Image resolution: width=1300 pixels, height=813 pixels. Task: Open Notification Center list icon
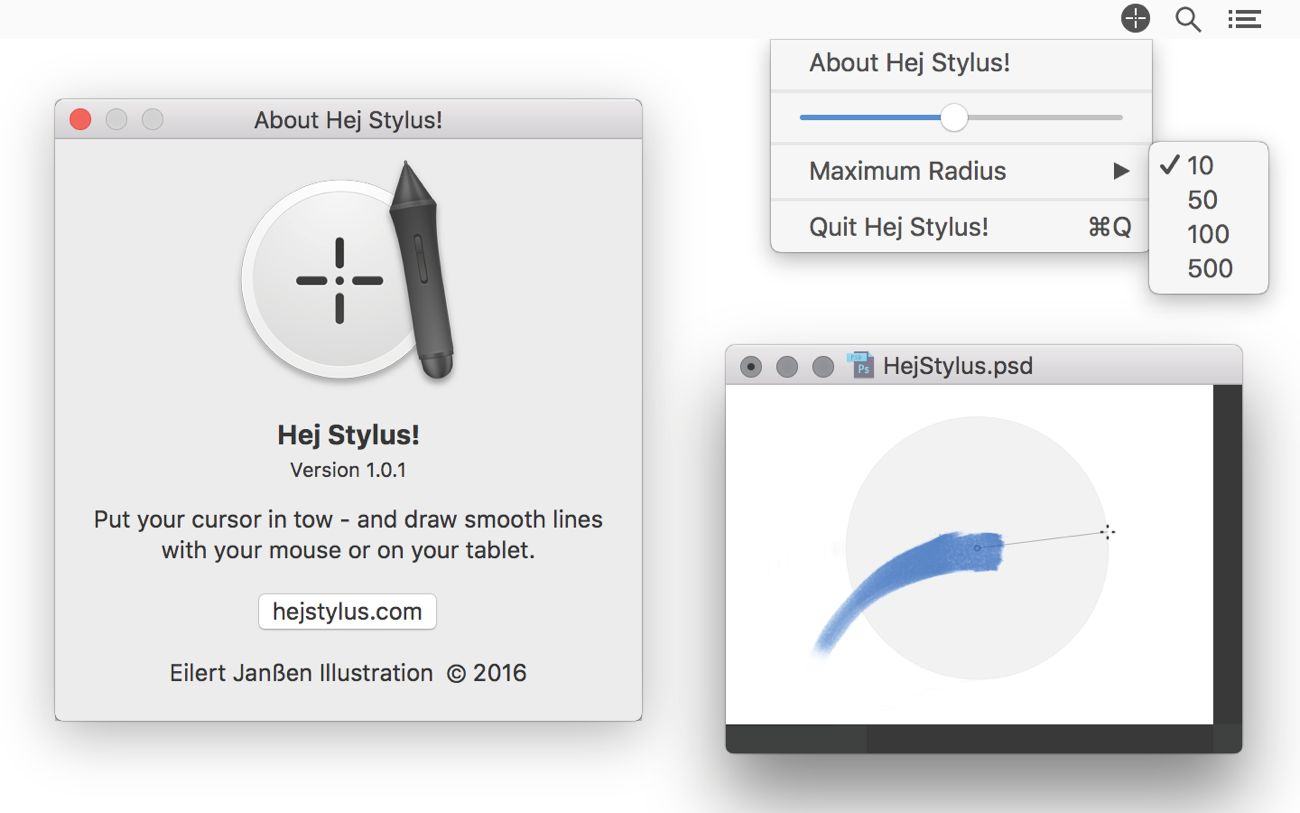(x=1244, y=19)
